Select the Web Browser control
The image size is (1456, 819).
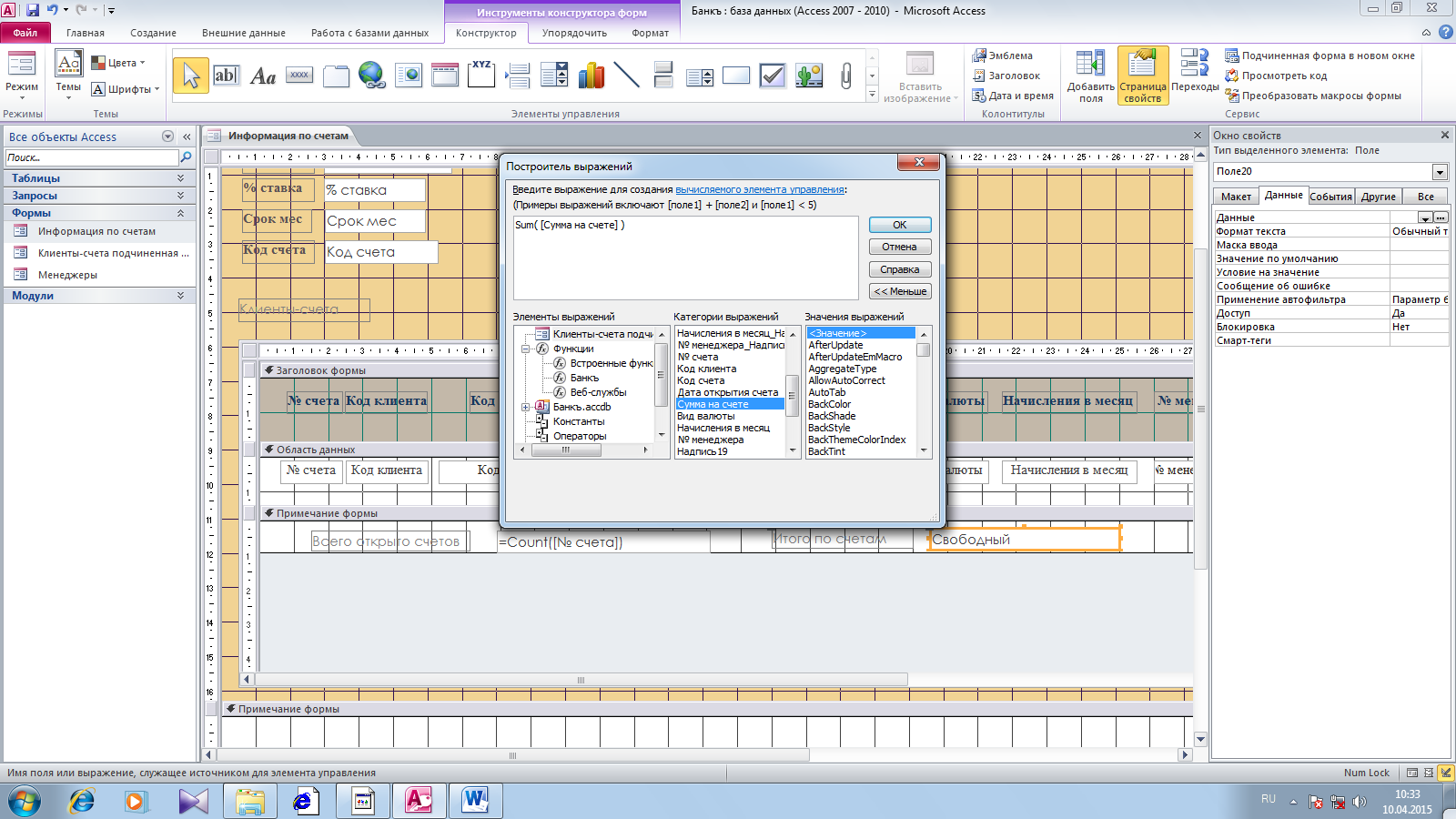click(409, 76)
